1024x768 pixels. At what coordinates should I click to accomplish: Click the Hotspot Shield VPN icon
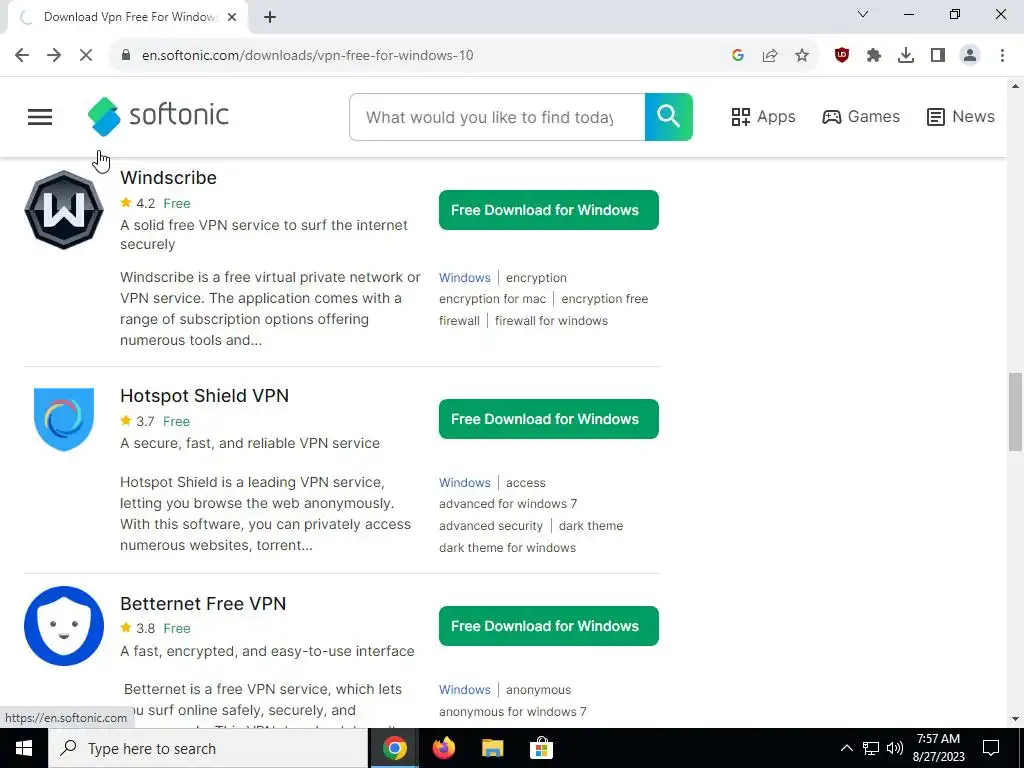pyautogui.click(x=64, y=419)
